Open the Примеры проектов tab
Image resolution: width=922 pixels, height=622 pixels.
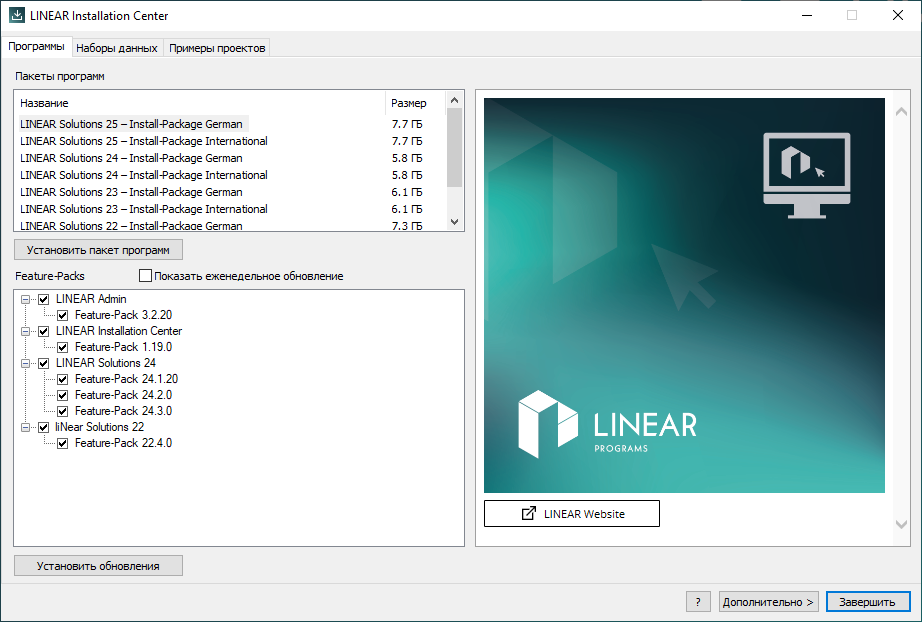pyautogui.click(x=217, y=48)
